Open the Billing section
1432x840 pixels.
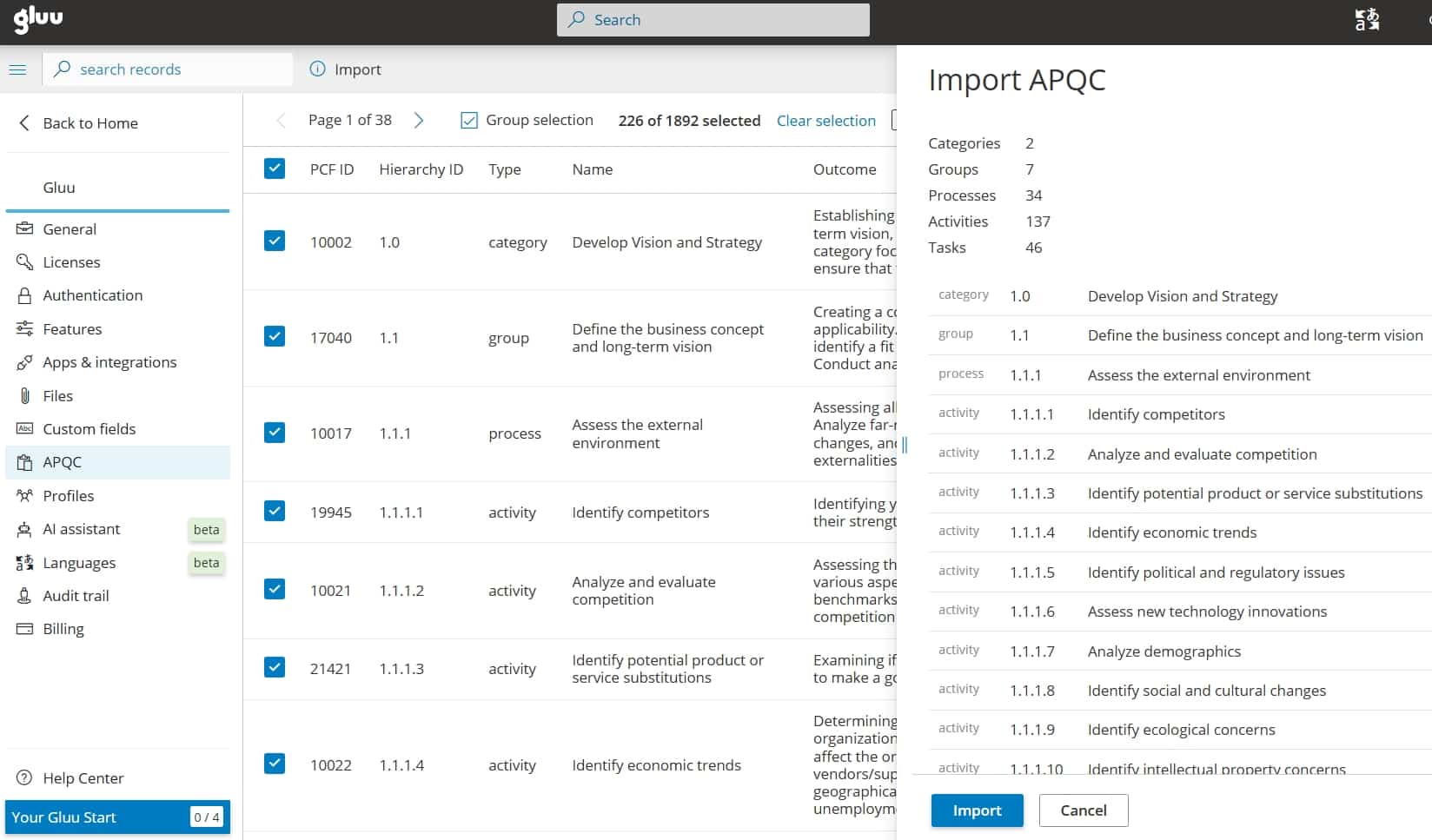point(117,629)
